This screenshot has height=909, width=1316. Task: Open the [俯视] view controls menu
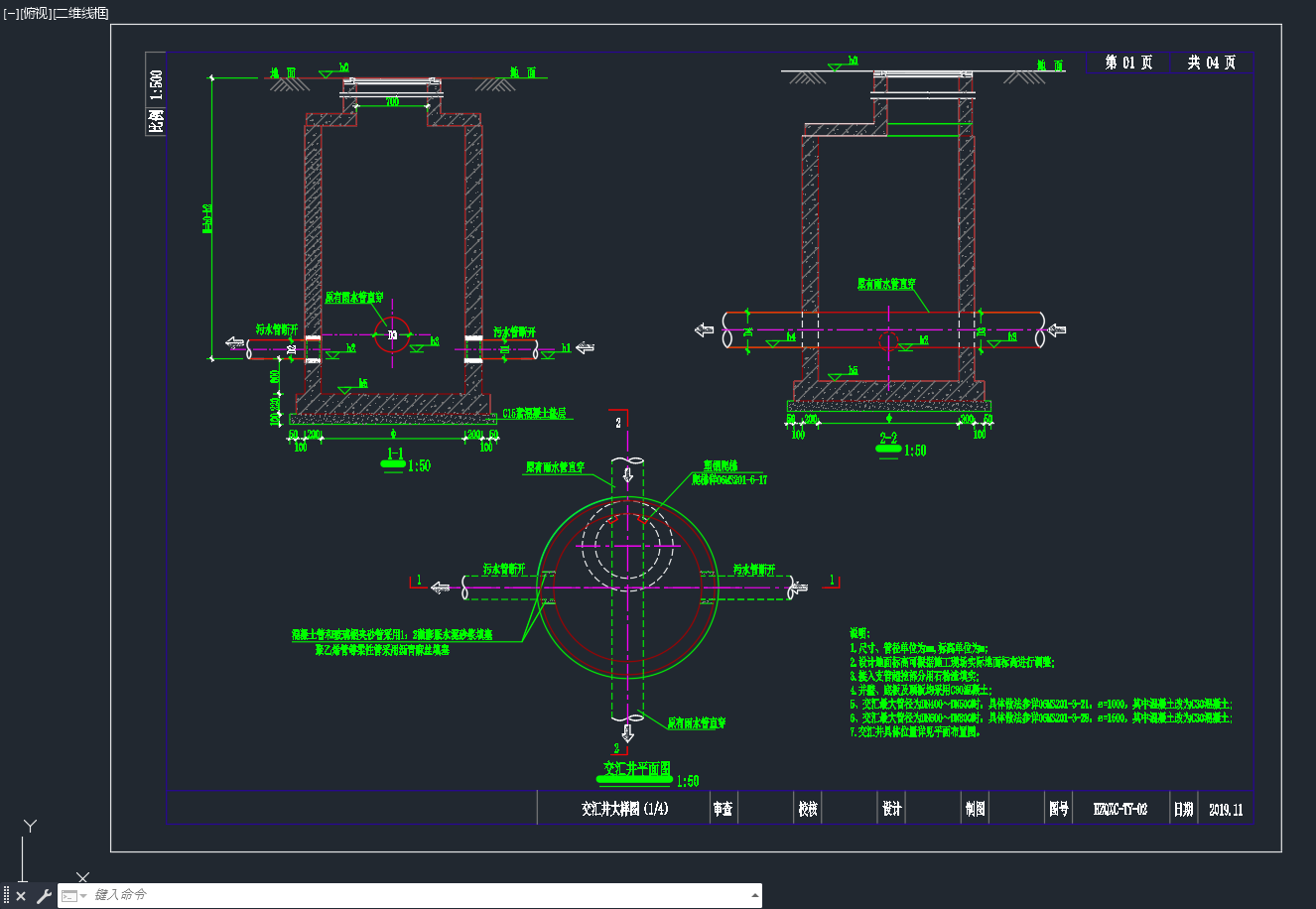tap(36, 13)
